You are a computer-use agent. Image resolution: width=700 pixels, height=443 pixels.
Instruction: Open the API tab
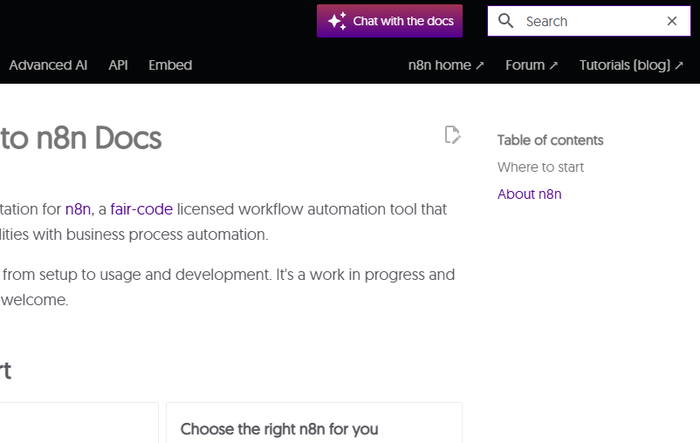[x=118, y=65]
